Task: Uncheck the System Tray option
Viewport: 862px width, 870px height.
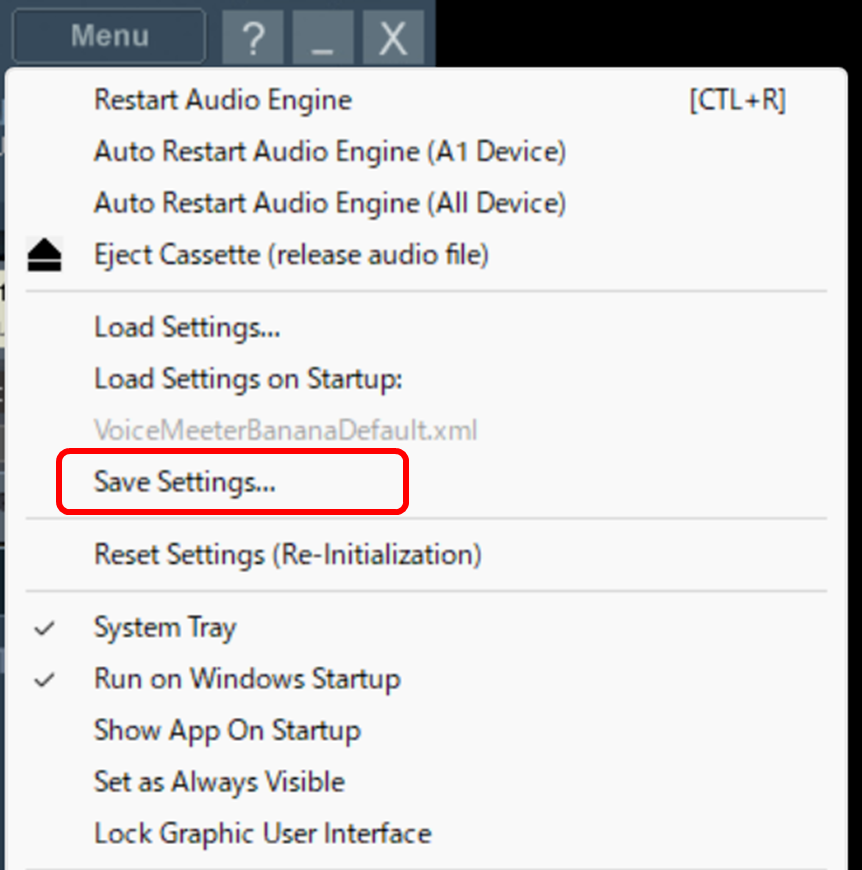Action: (165, 628)
